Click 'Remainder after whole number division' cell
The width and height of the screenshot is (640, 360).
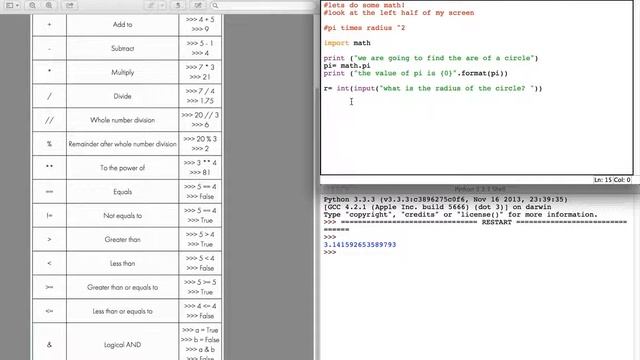[x=122, y=144]
